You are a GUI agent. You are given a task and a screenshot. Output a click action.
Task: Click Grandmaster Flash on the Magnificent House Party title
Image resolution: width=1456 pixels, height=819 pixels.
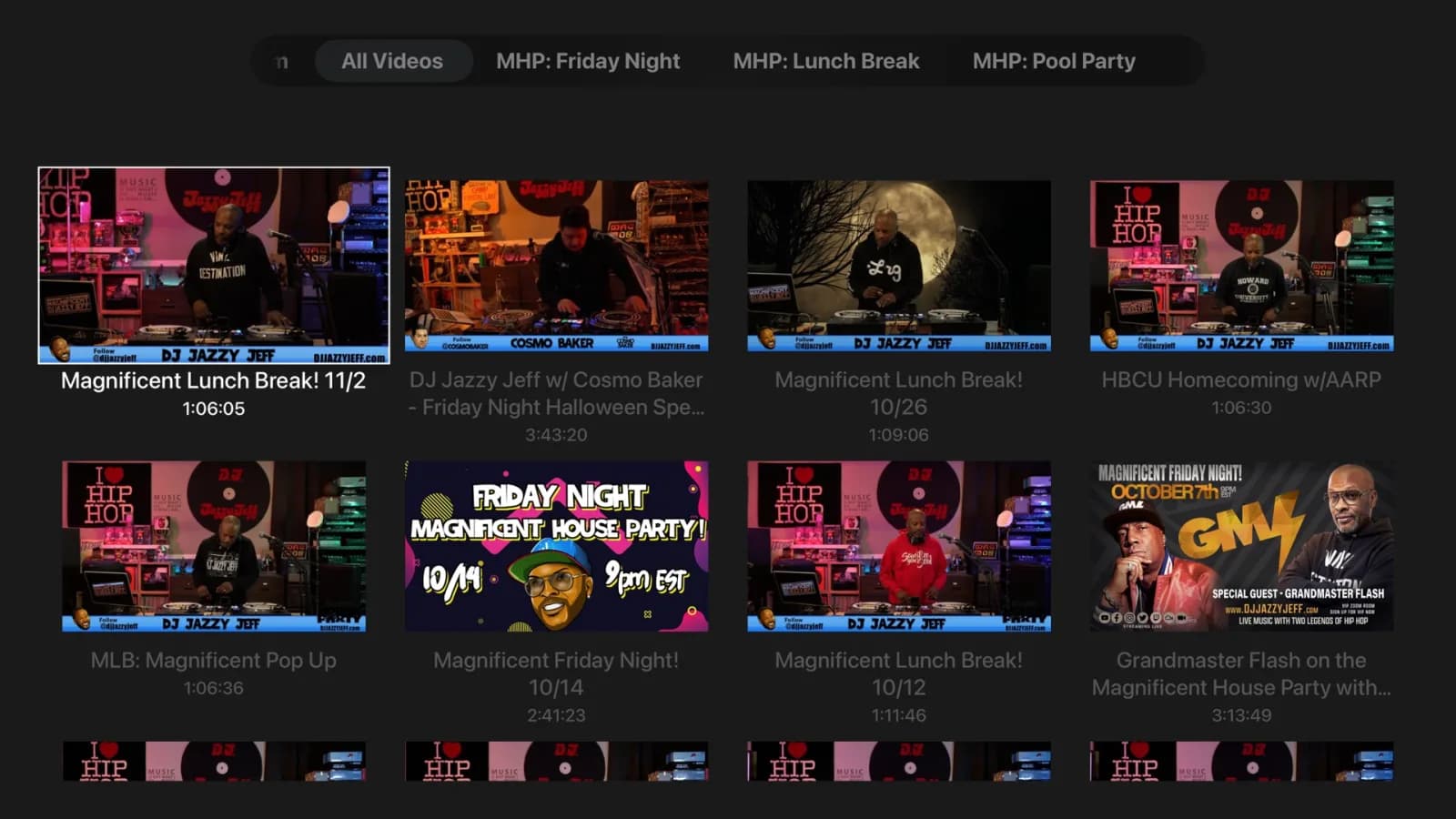pyautogui.click(x=1241, y=673)
